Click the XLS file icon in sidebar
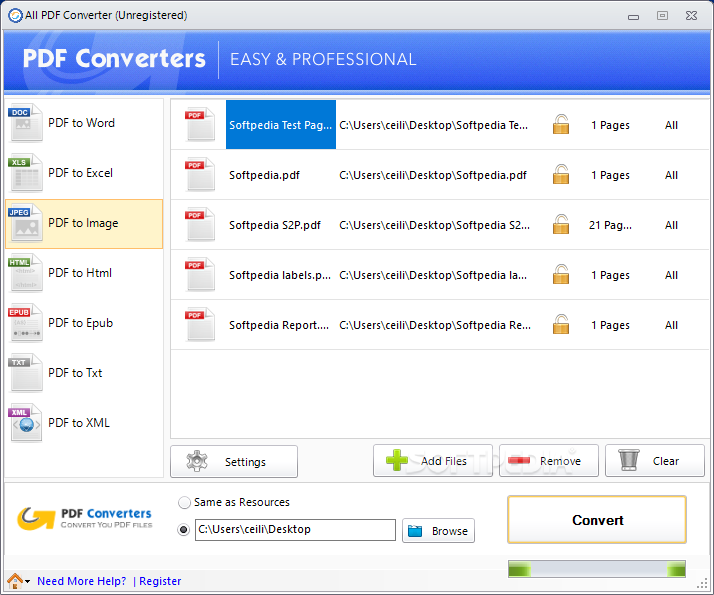Viewport: 714px width, 595px height. (26, 173)
